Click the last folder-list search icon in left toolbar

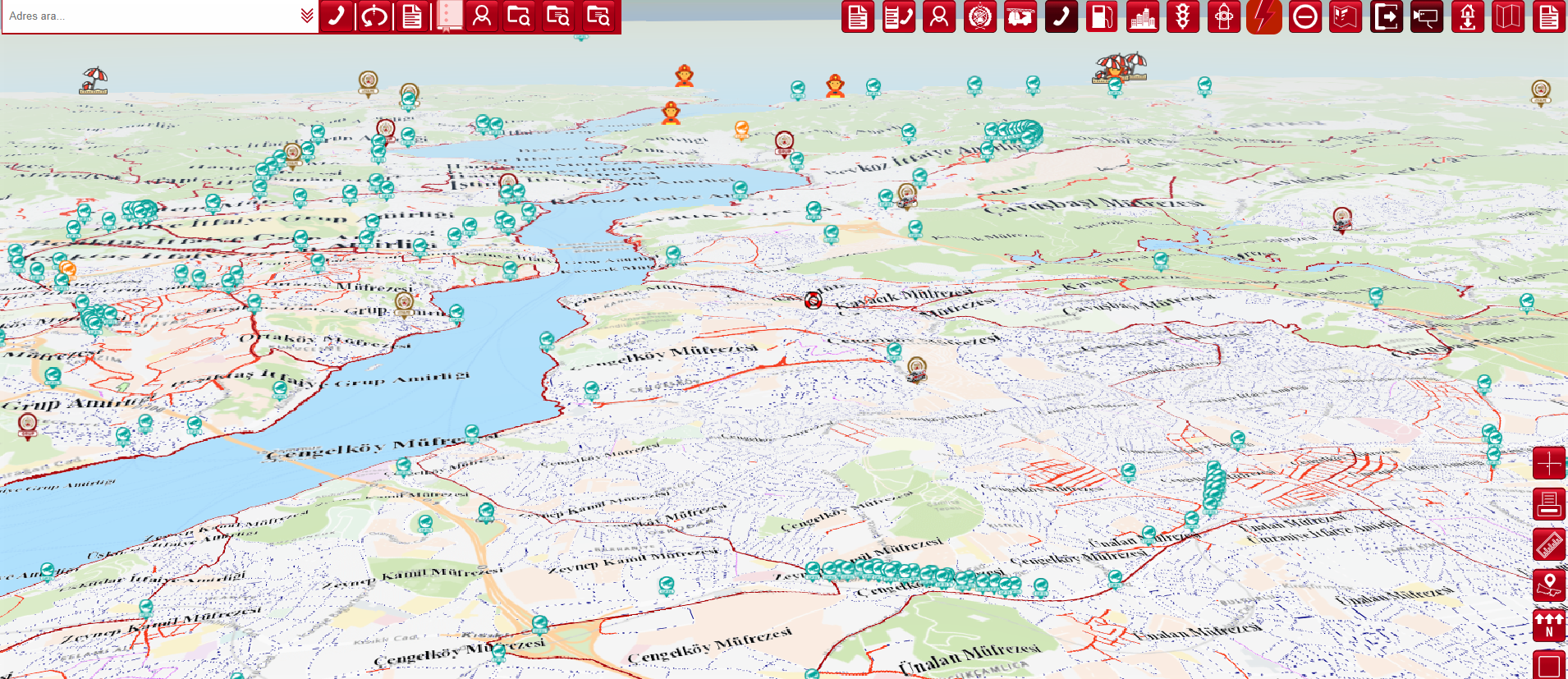pyautogui.click(x=598, y=16)
